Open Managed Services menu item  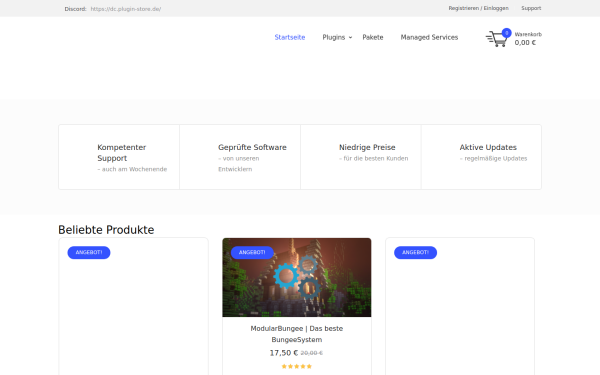click(429, 37)
